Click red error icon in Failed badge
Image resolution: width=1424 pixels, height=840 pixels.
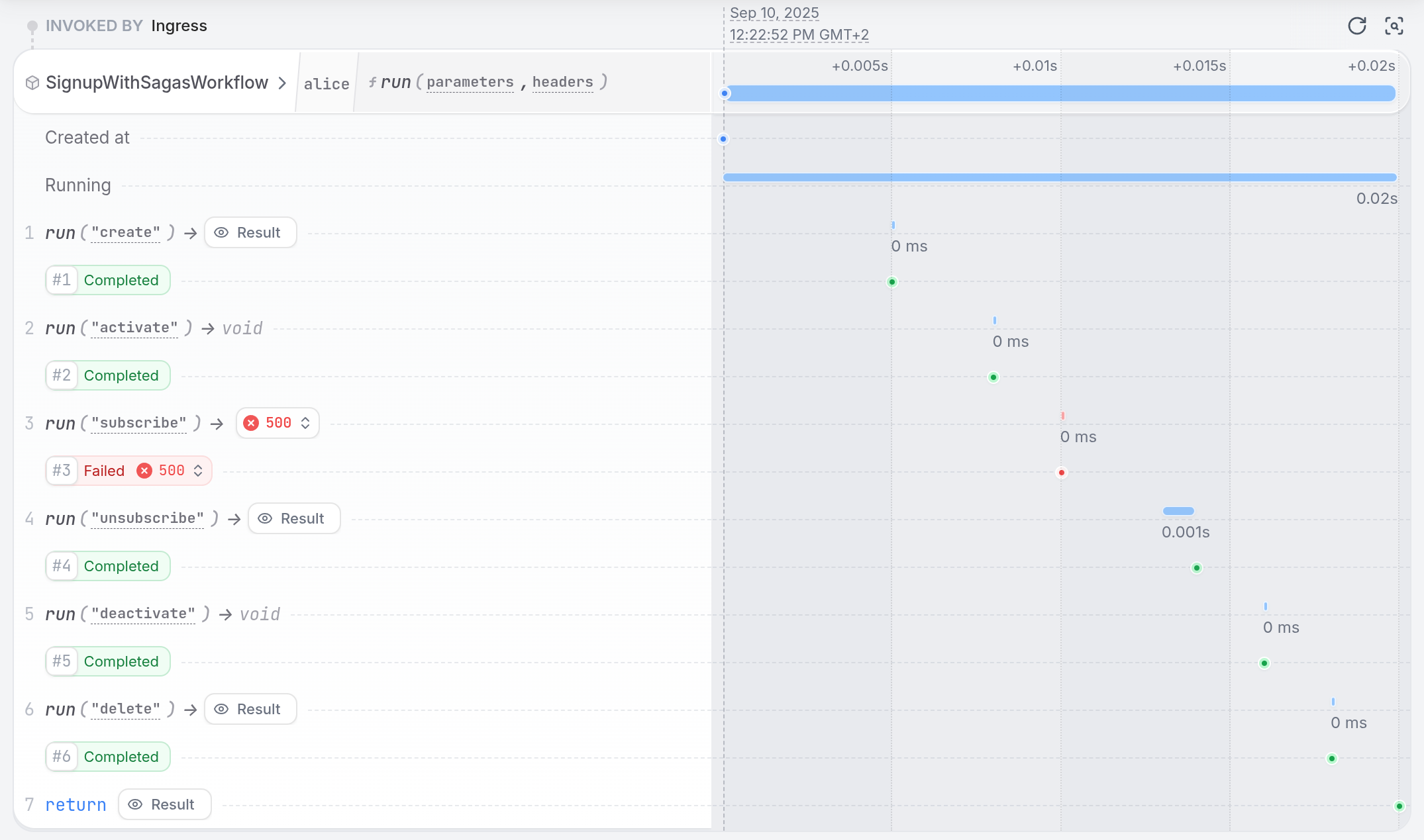click(144, 471)
